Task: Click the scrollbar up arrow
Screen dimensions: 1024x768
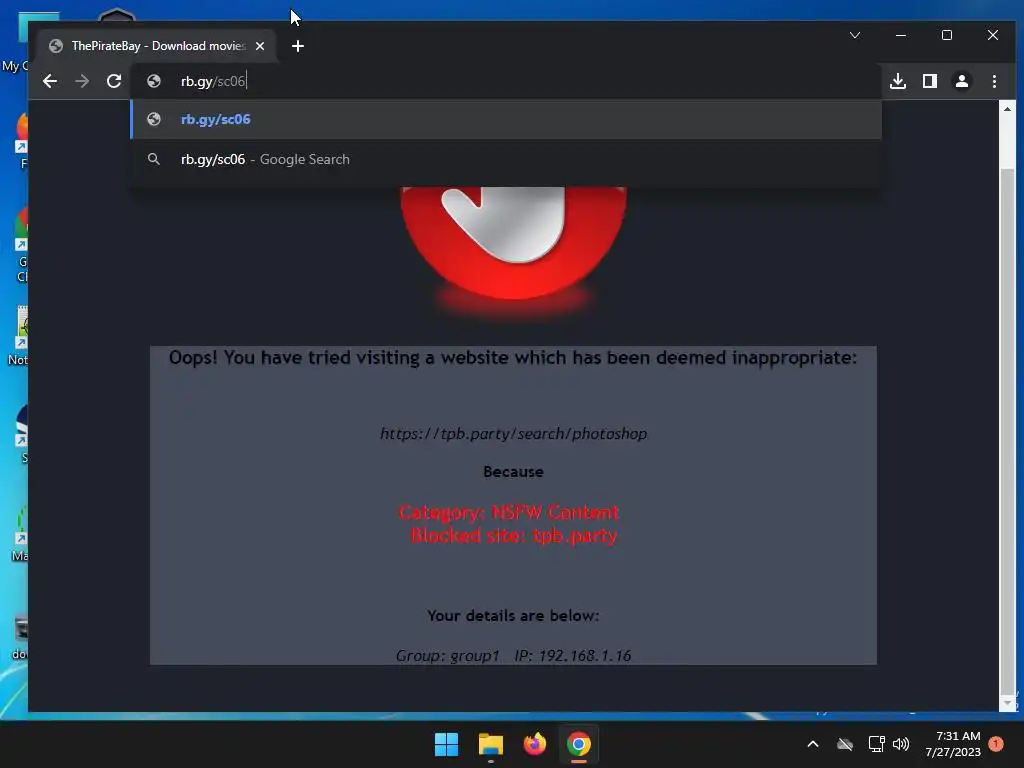Action: tap(1007, 109)
